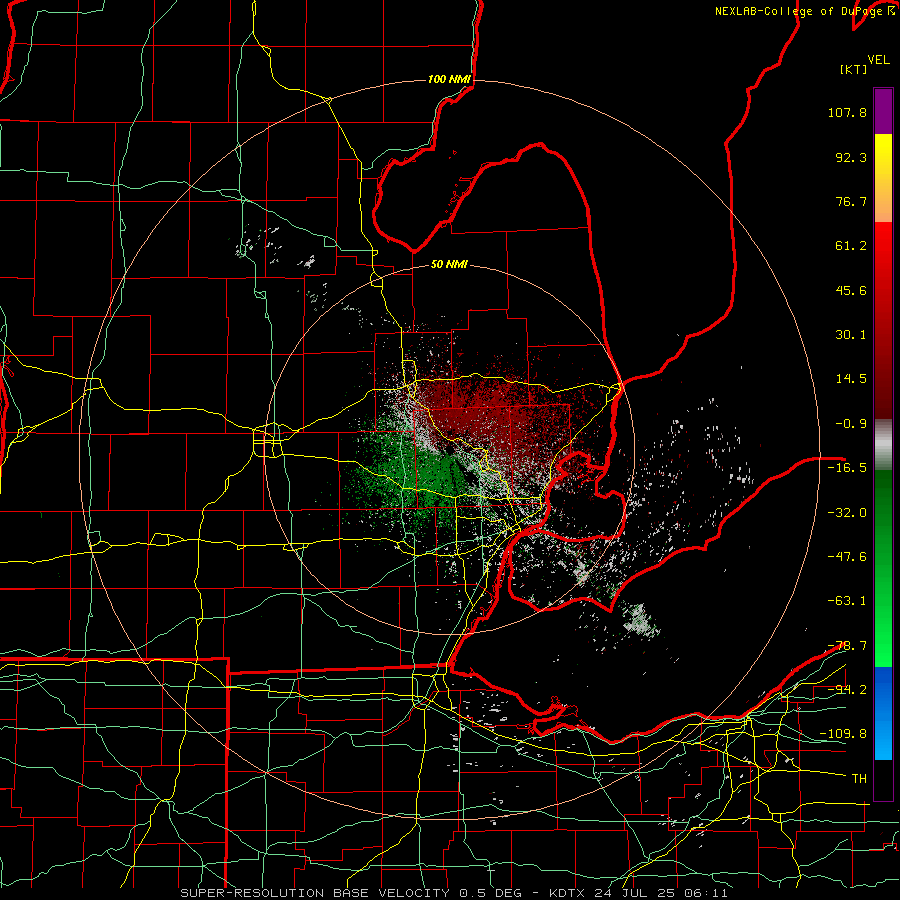900x900 pixels.
Task: Click the -109.8 velocity scale value
Action: coord(843,734)
